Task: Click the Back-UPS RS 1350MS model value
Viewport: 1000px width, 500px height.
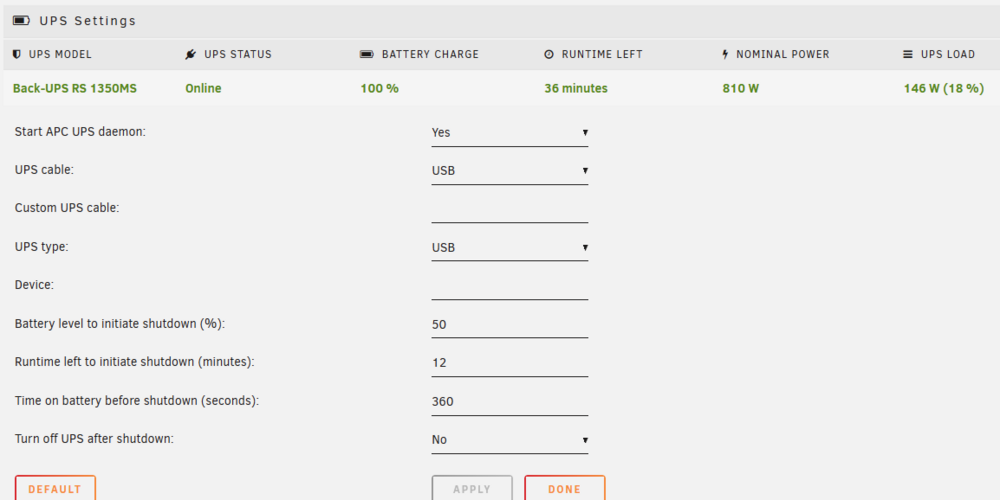Action: click(x=75, y=89)
